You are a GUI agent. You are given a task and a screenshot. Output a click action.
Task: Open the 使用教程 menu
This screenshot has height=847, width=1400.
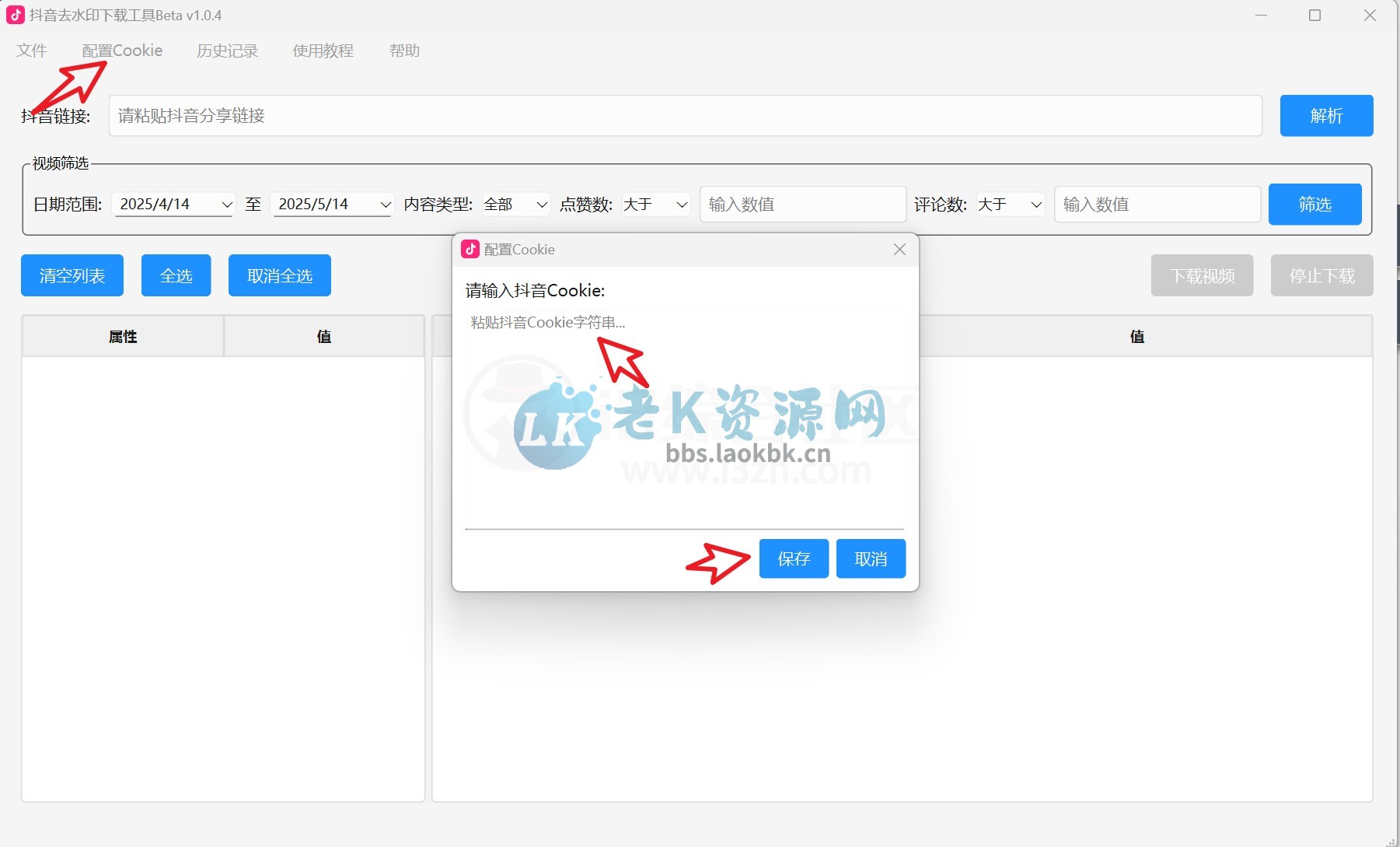[x=323, y=51]
